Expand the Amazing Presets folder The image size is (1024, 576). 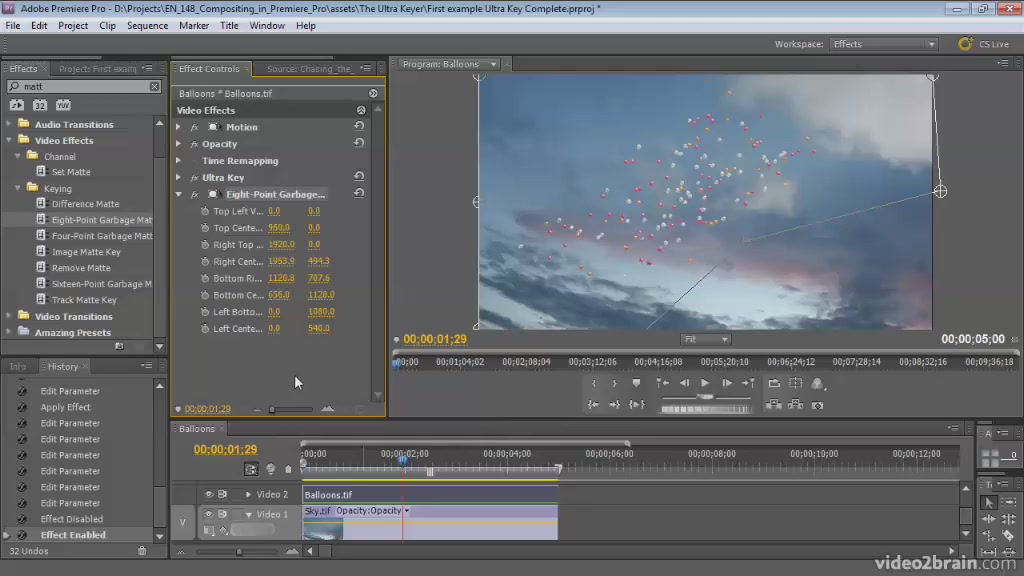coord(9,332)
